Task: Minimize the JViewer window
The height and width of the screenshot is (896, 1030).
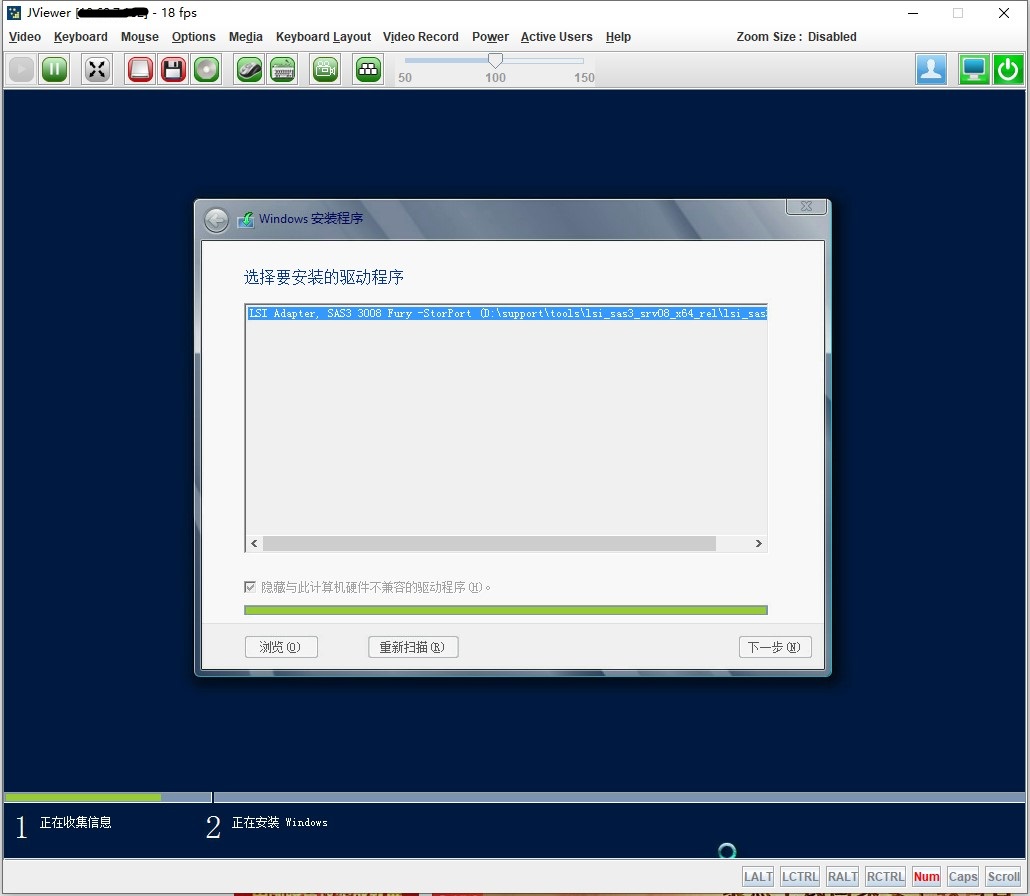Action: pyautogui.click(x=913, y=13)
